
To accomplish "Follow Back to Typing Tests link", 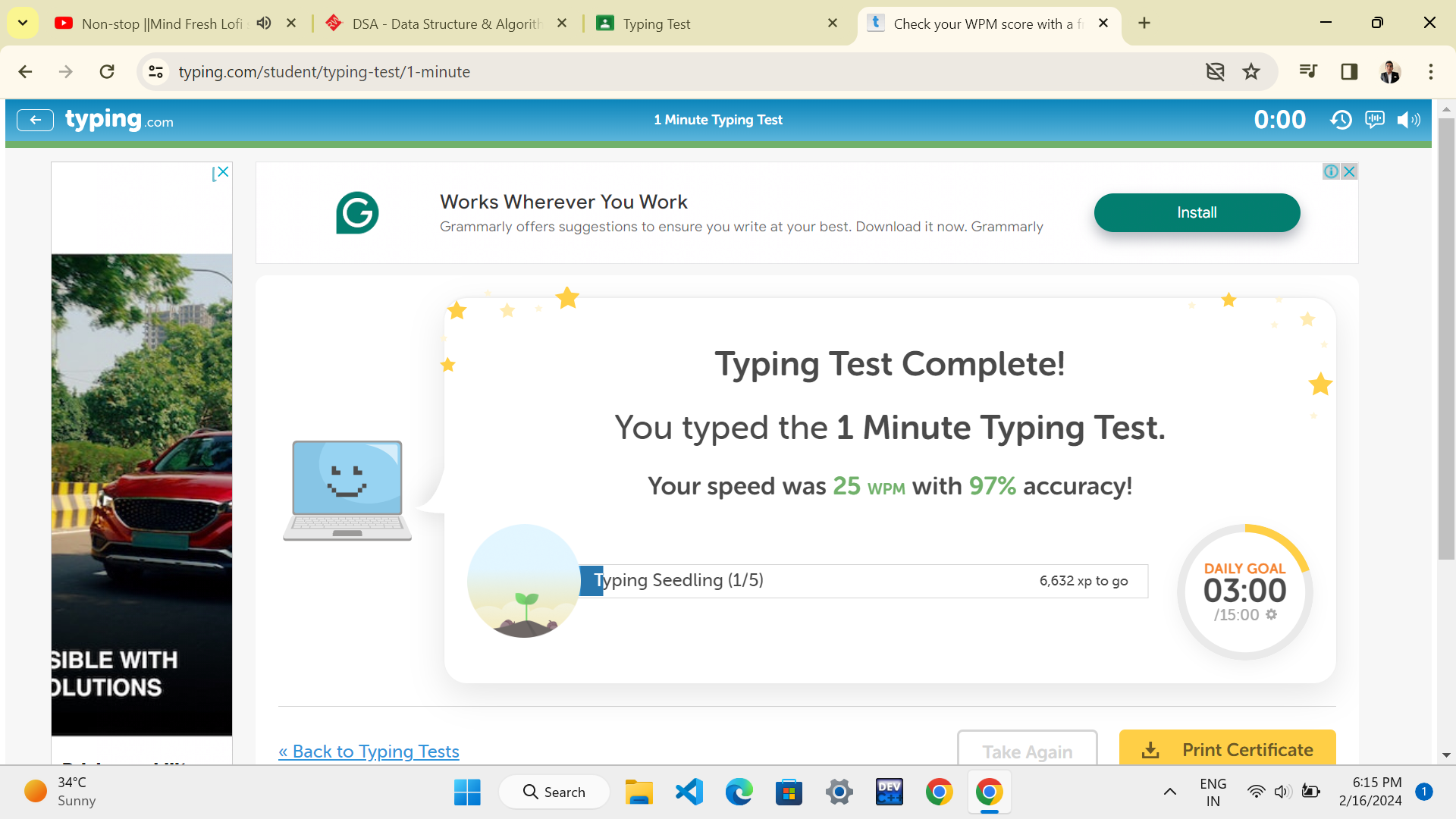I will pos(369,751).
